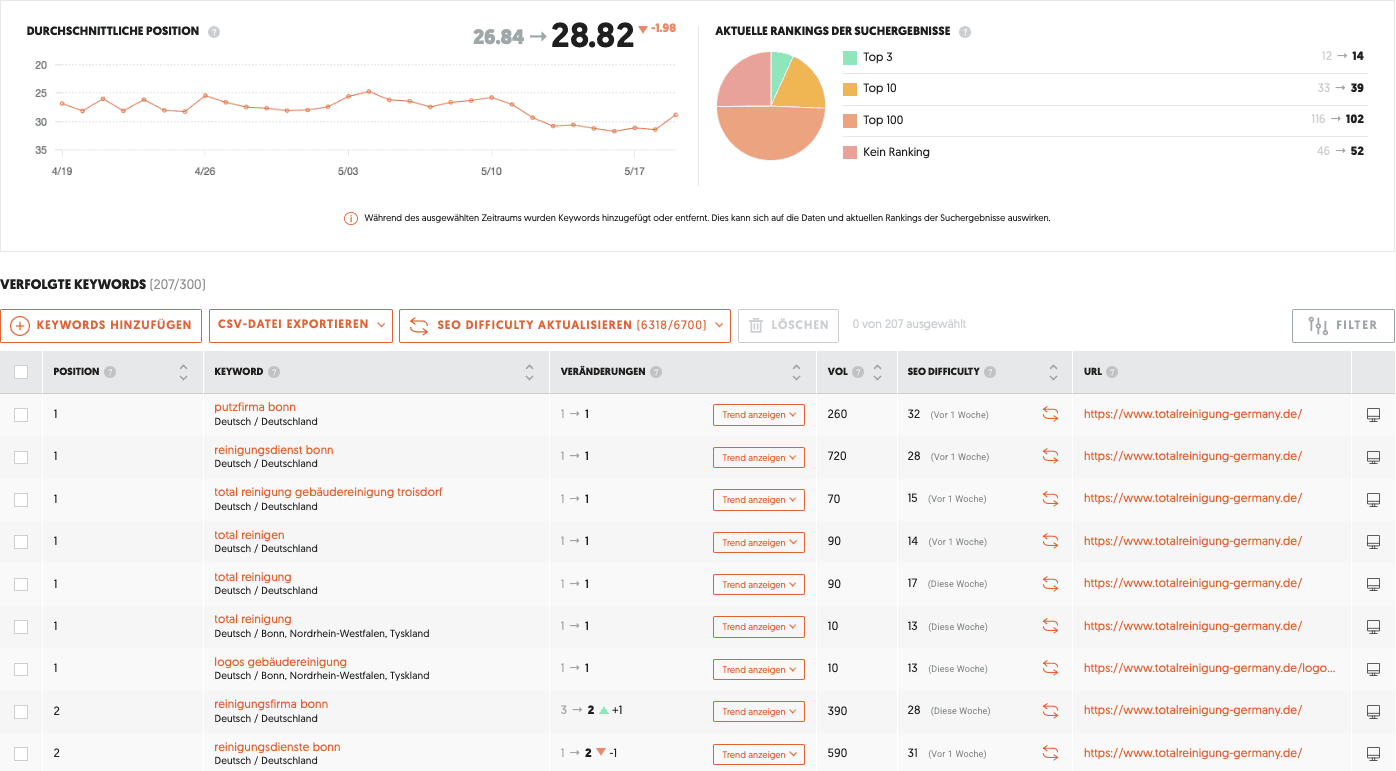Sort table by Position column arrows
Screen dimensions: 1396x771
(183, 372)
